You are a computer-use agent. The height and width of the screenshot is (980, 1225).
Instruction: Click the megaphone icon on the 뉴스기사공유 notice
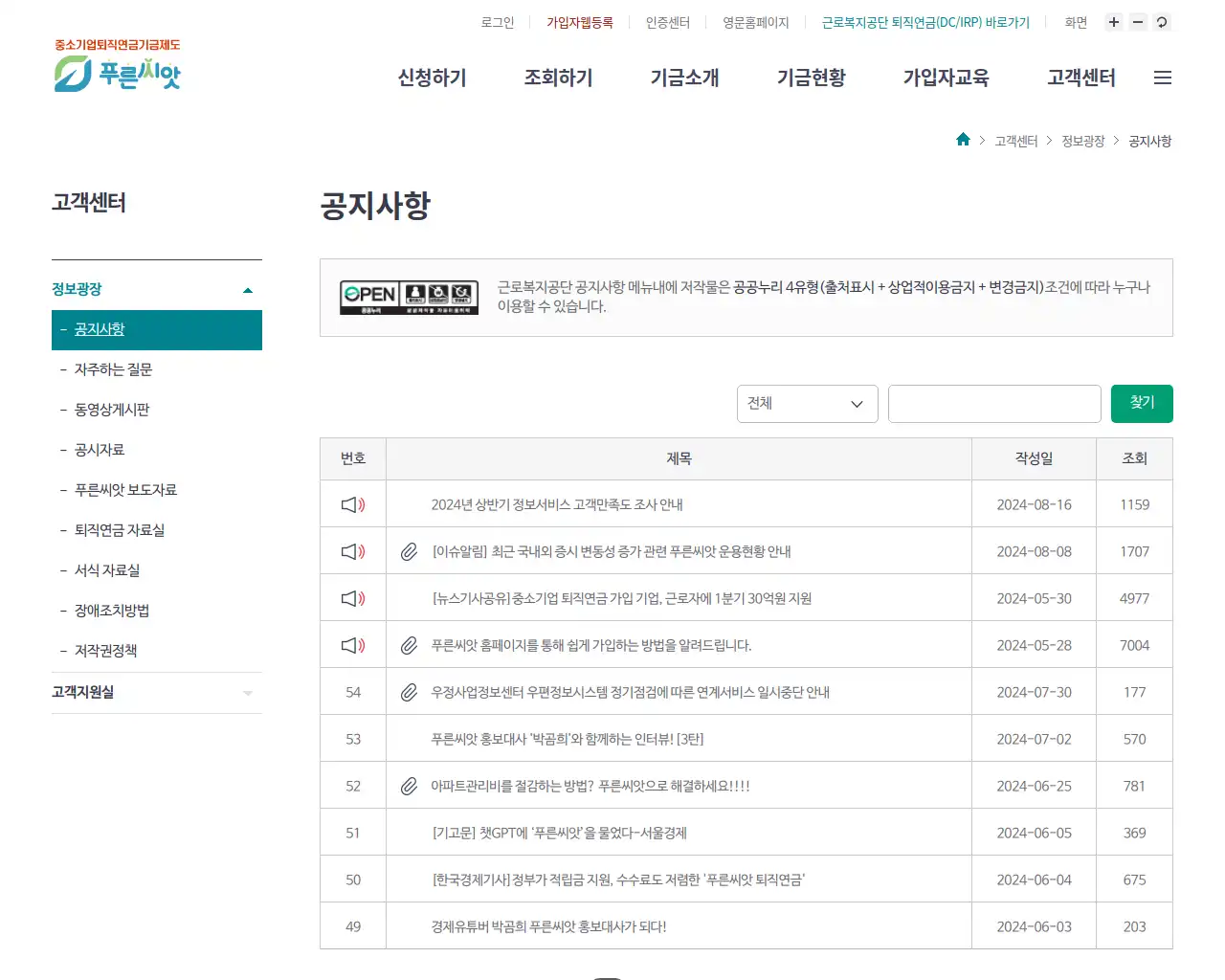point(352,597)
